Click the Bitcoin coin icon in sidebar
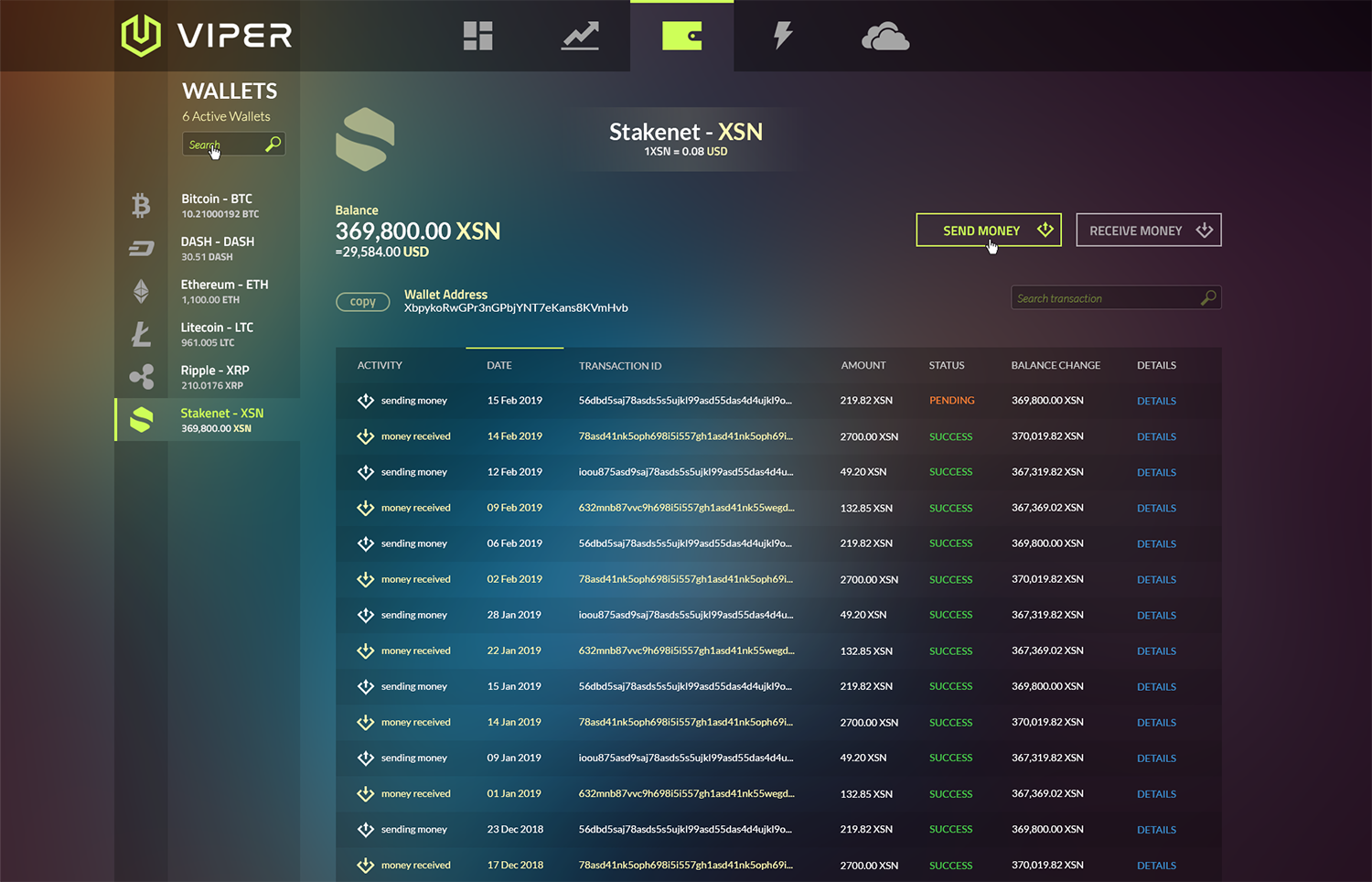 click(141, 205)
